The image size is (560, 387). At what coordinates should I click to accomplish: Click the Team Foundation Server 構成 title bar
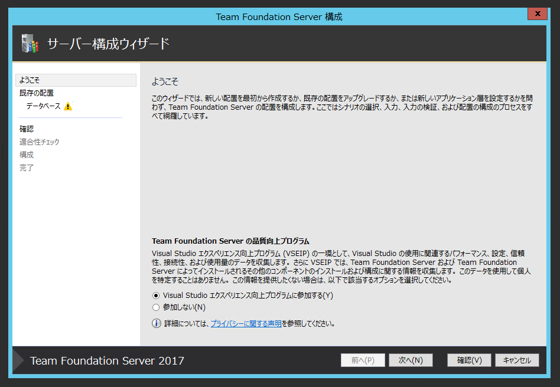coord(279,17)
